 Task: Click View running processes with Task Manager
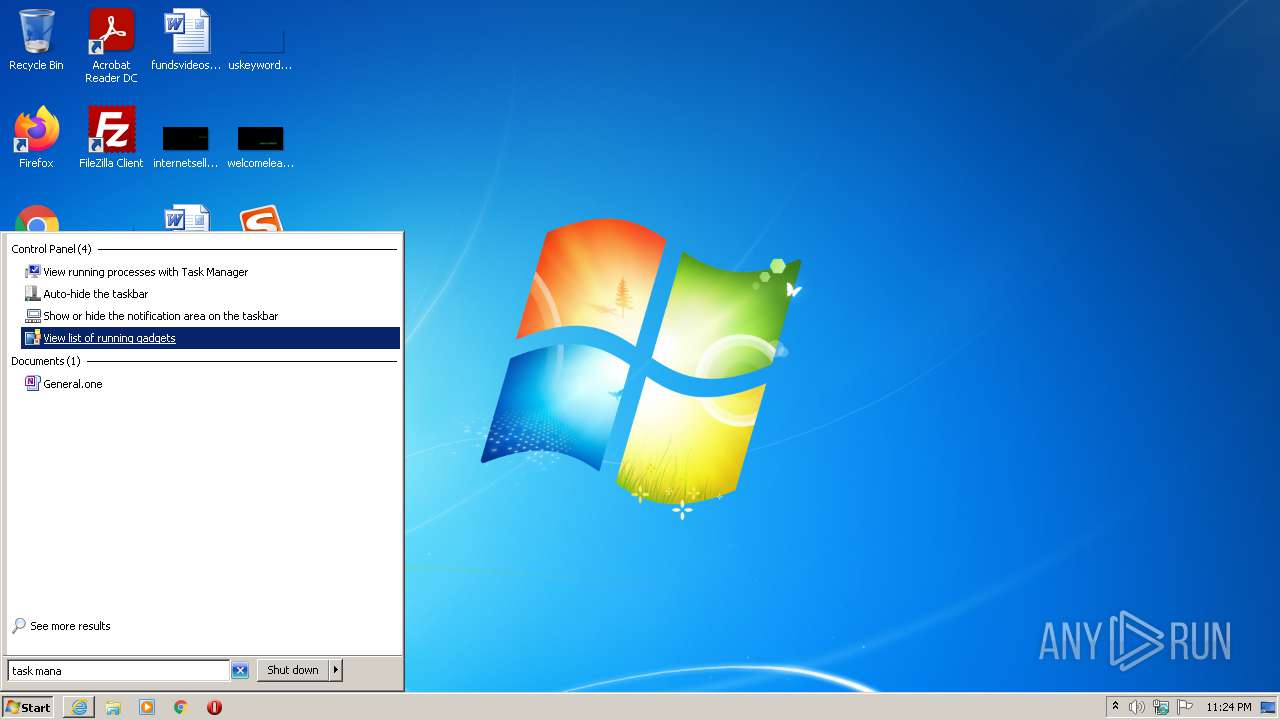(x=210, y=272)
